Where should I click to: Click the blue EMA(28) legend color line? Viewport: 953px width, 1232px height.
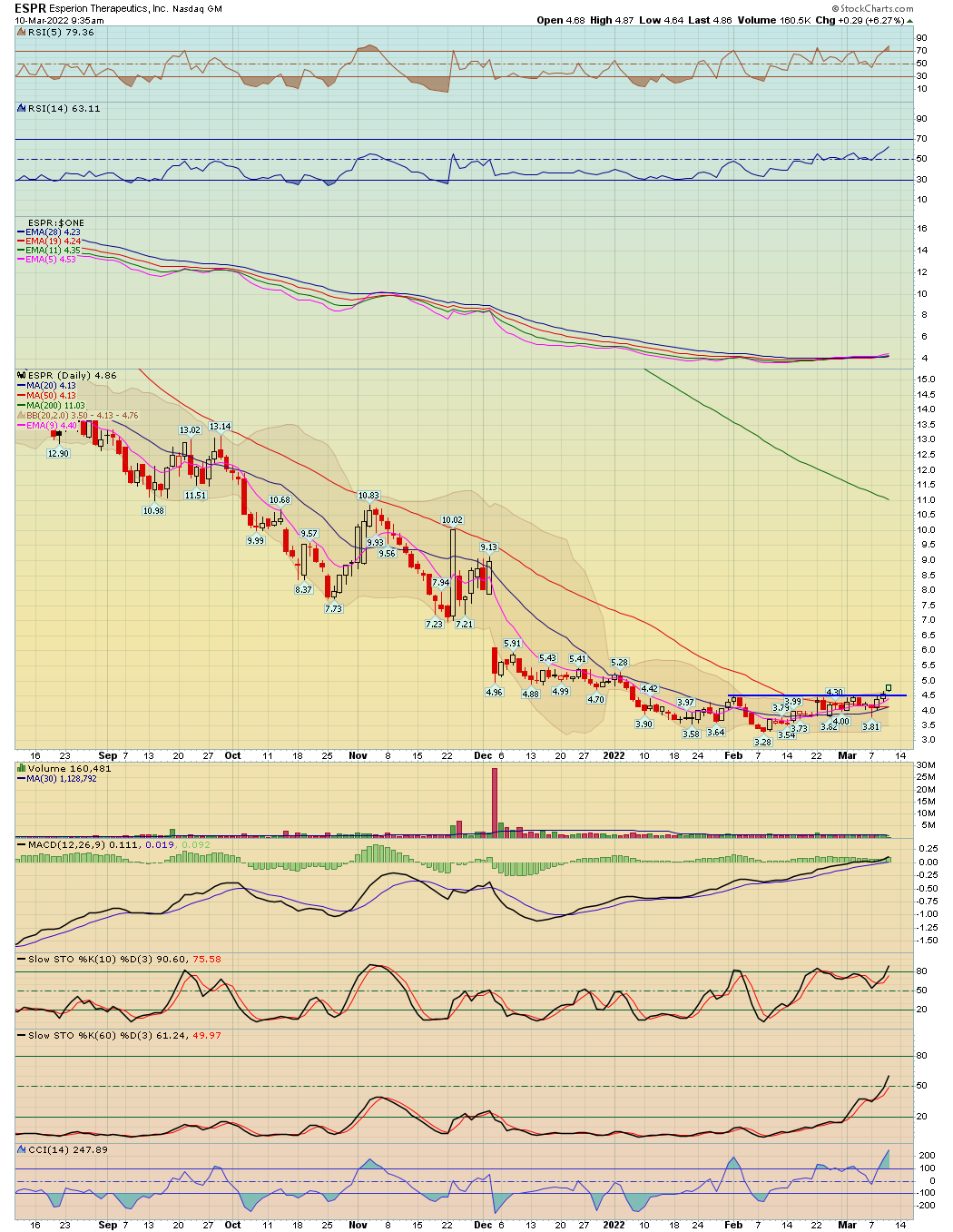click(21, 232)
